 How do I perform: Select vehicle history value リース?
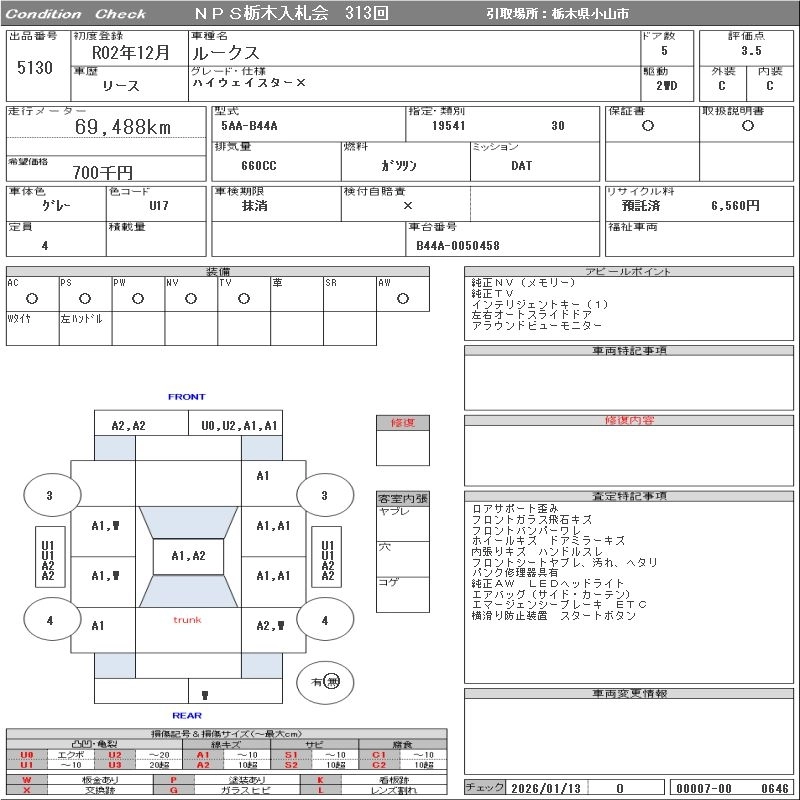pos(121,86)
